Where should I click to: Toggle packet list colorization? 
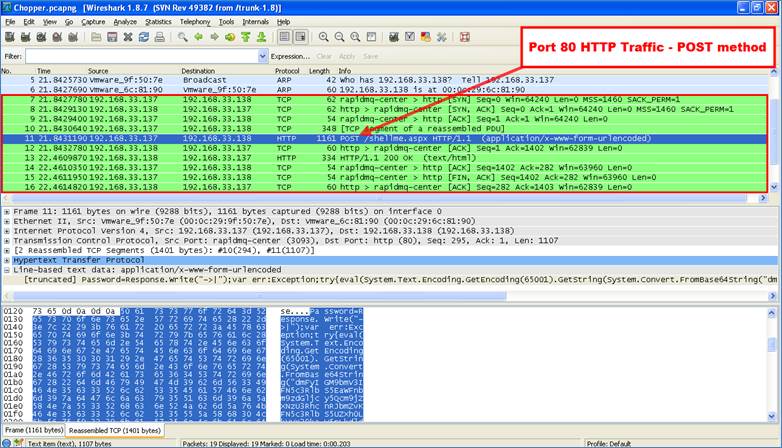[x=284, y=37]
